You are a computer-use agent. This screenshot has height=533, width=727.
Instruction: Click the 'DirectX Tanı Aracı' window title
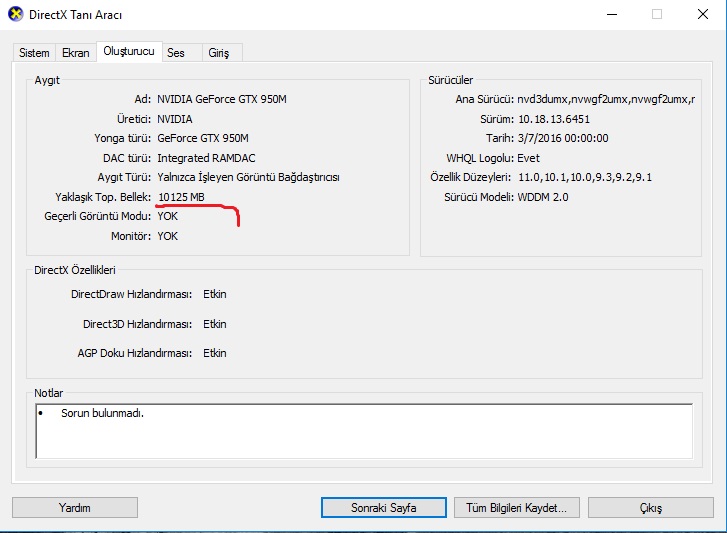(x=76, y=15)
